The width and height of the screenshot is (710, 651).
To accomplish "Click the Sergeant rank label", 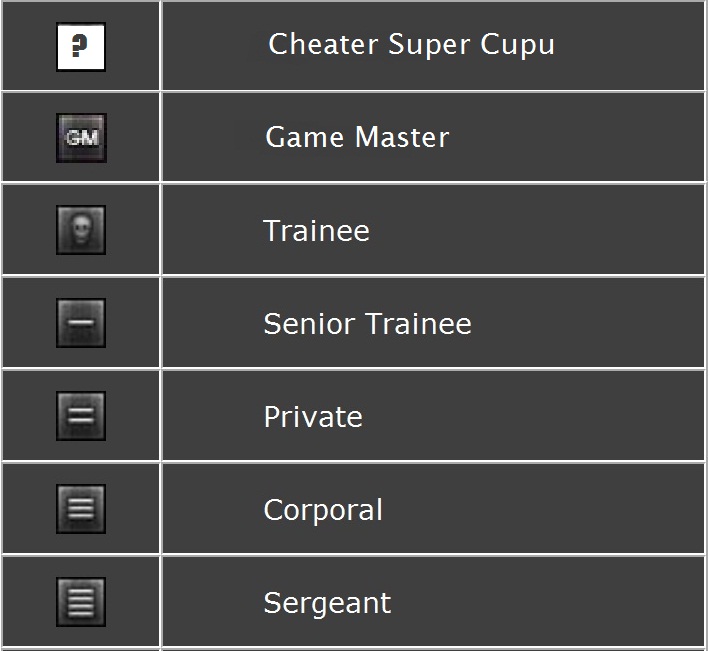I will (x=327, y=604).
